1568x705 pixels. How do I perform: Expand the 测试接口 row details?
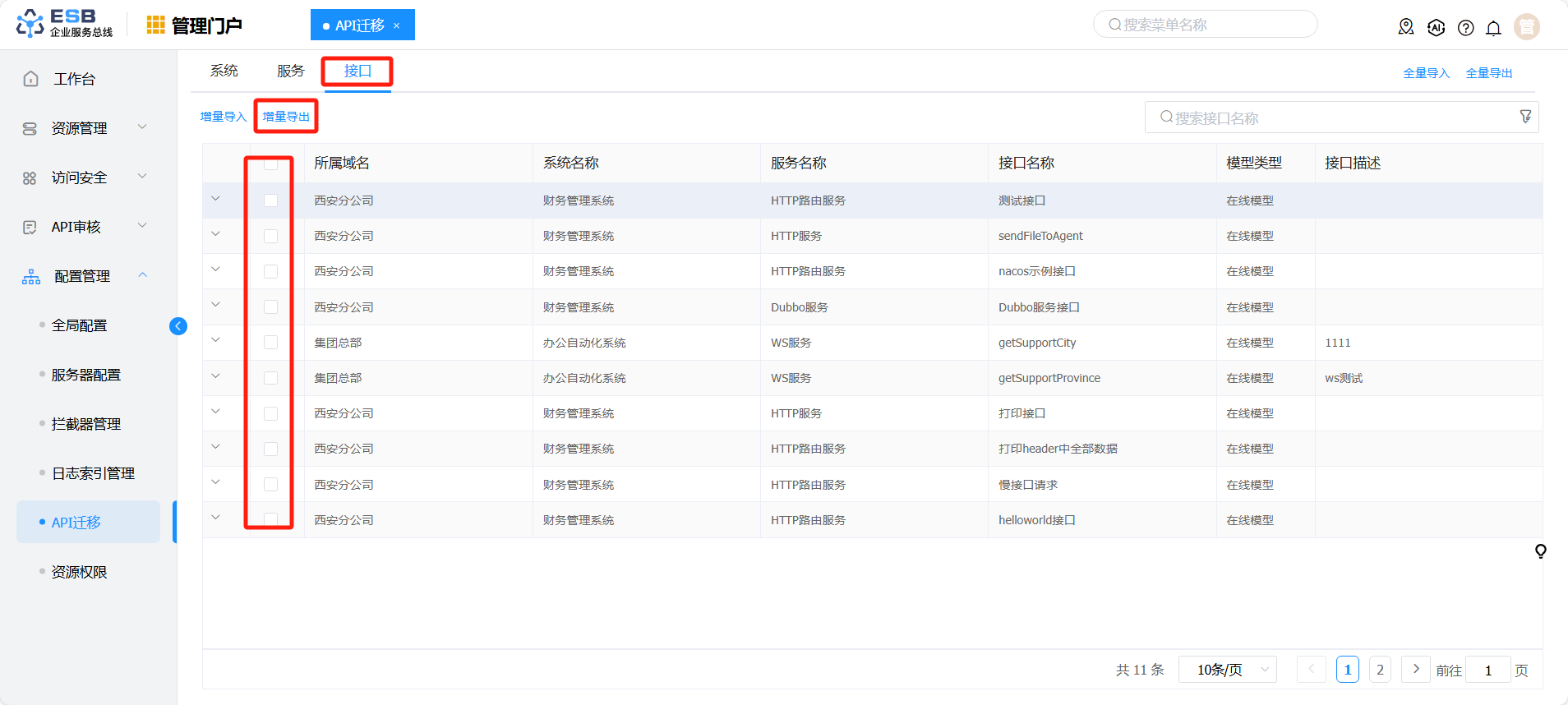[x=216, y=199]
